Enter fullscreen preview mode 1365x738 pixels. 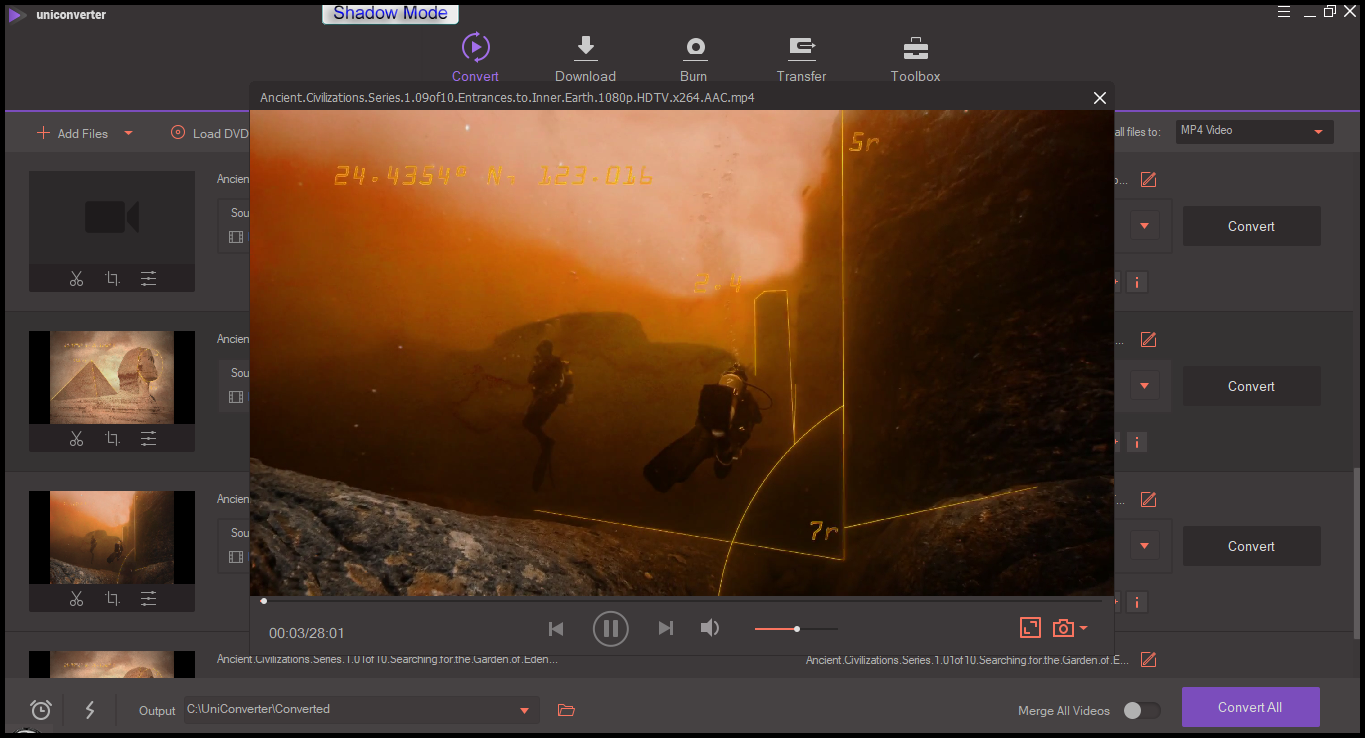pos(1030,628)
